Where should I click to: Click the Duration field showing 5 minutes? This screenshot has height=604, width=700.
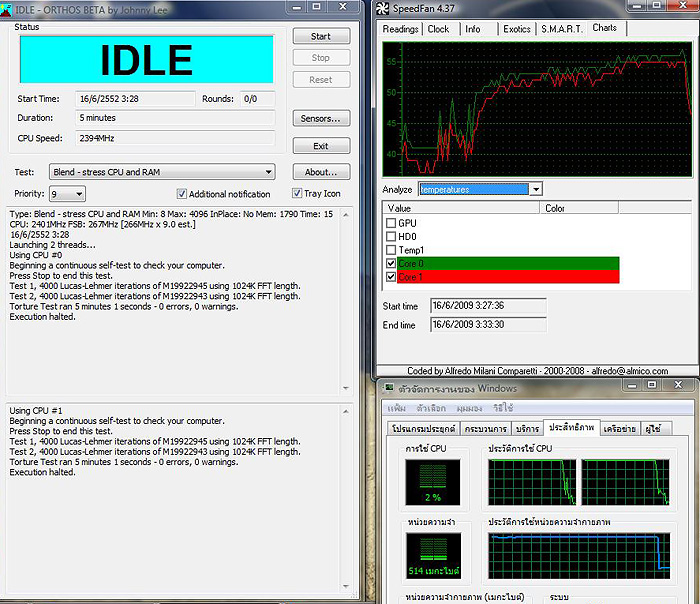pyautogui.click(x=175, y=118)
